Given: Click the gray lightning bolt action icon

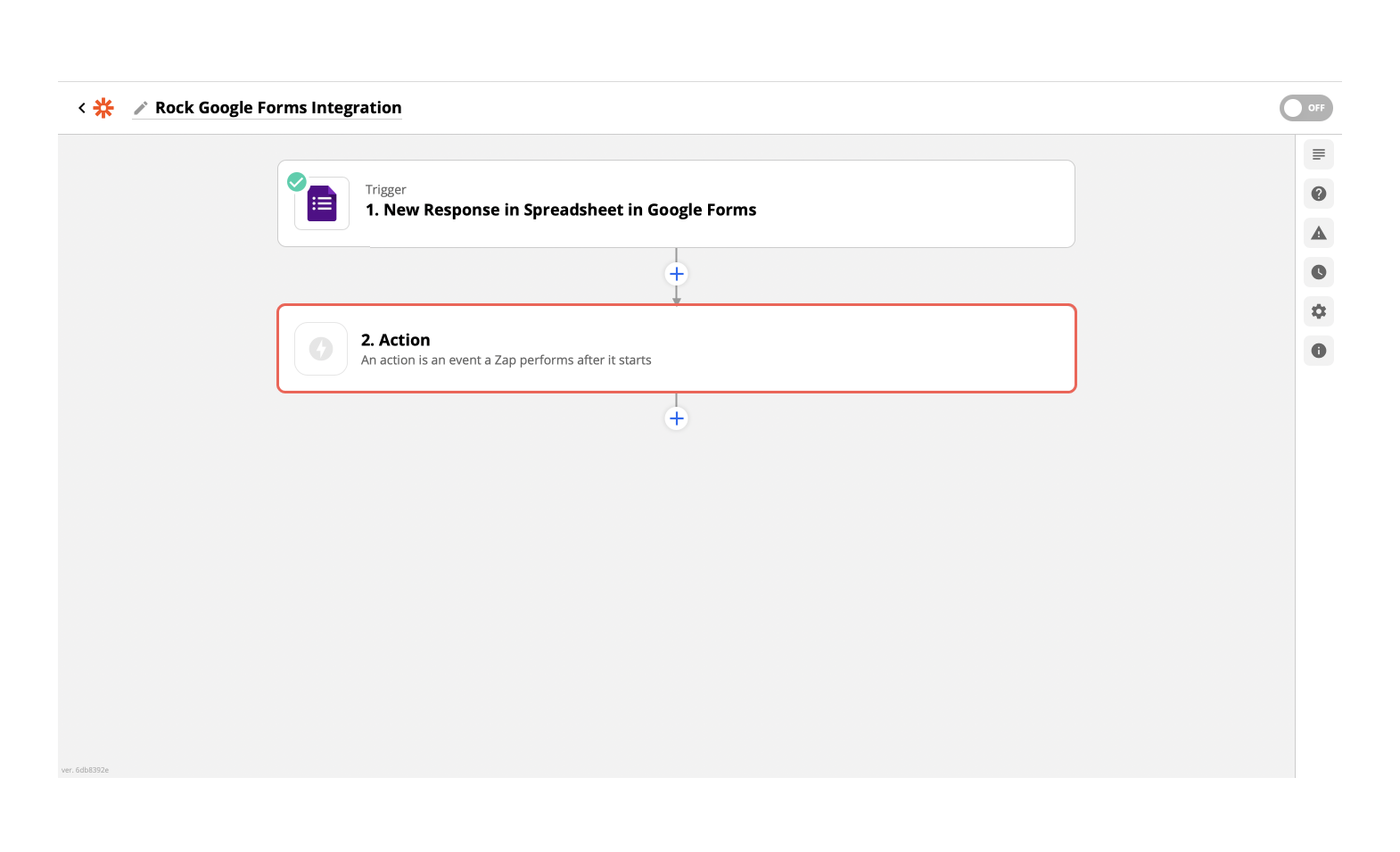Looking at the screenshot, I should click(x=321, y=349).
